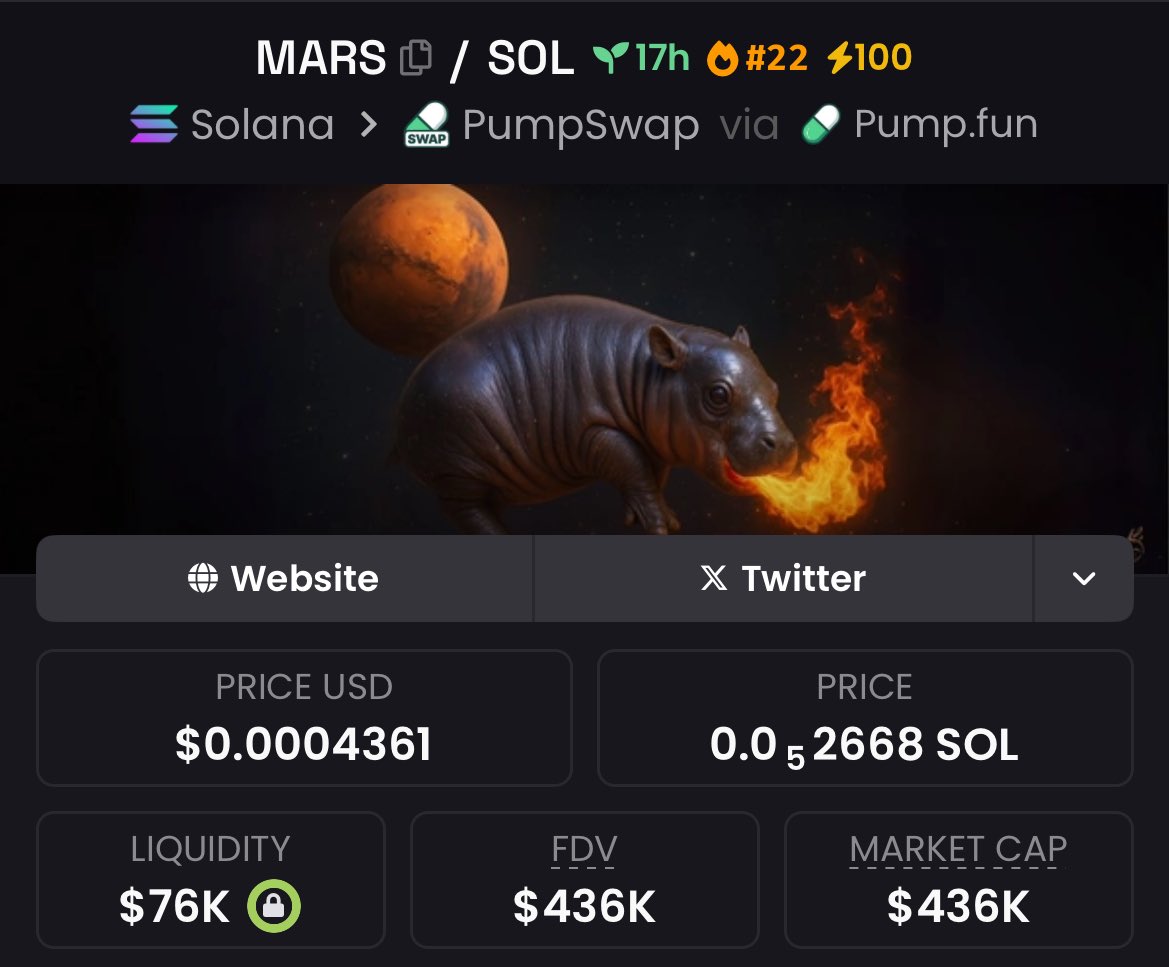
Task: Click the green sprout pair age icon
Action: [x=611, y=58]
